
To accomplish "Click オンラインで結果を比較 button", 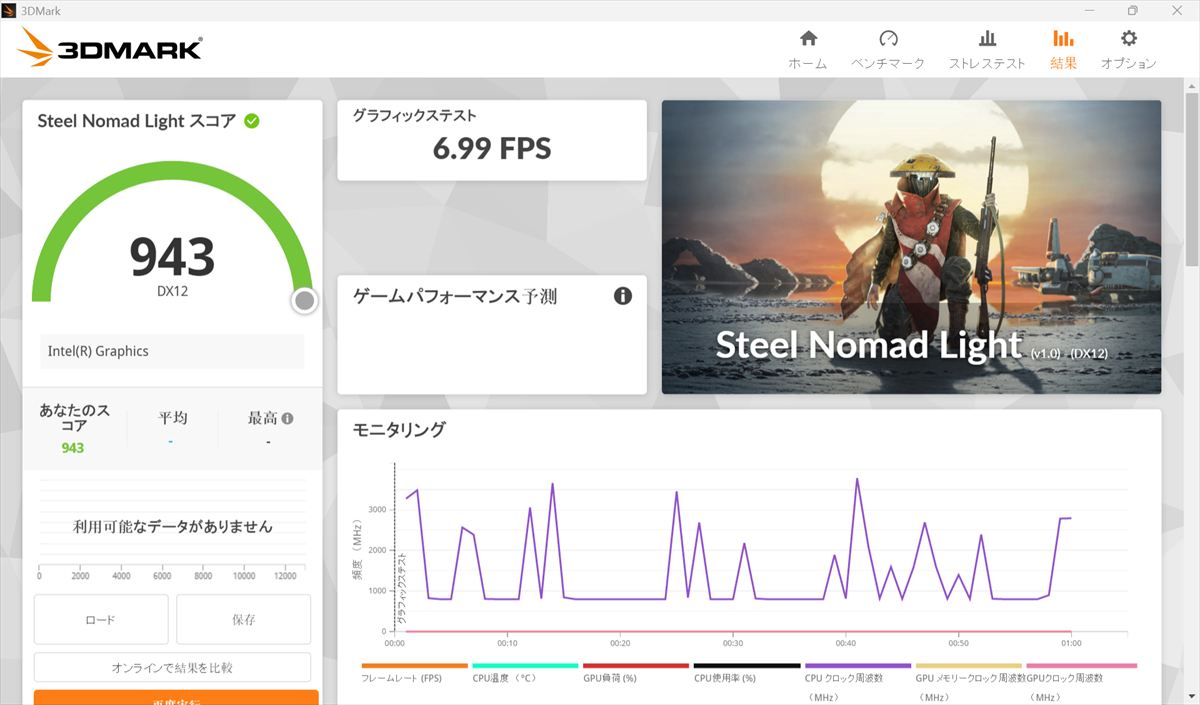I will (x=172, y=667).
